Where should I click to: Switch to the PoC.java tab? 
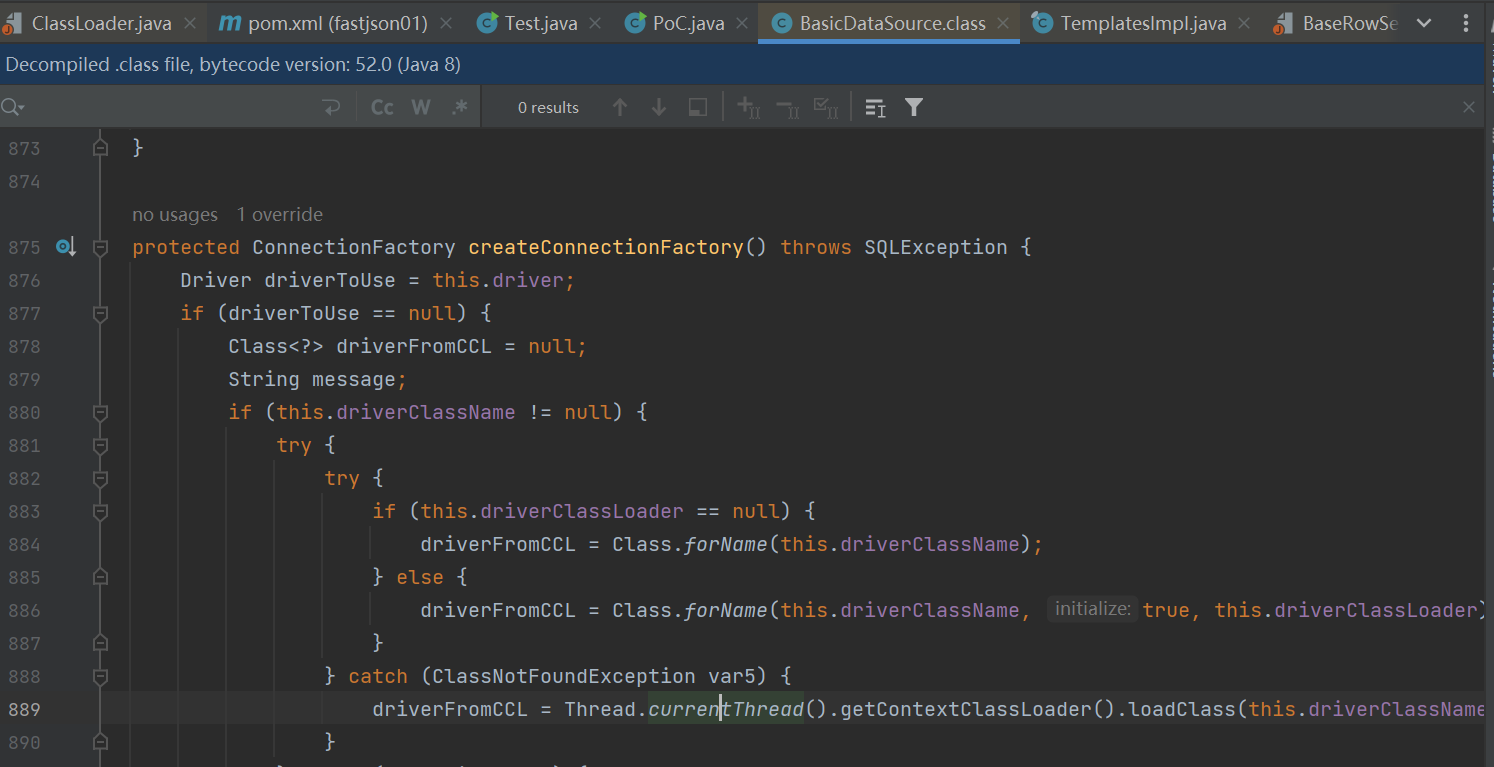(x=676, y=23)
